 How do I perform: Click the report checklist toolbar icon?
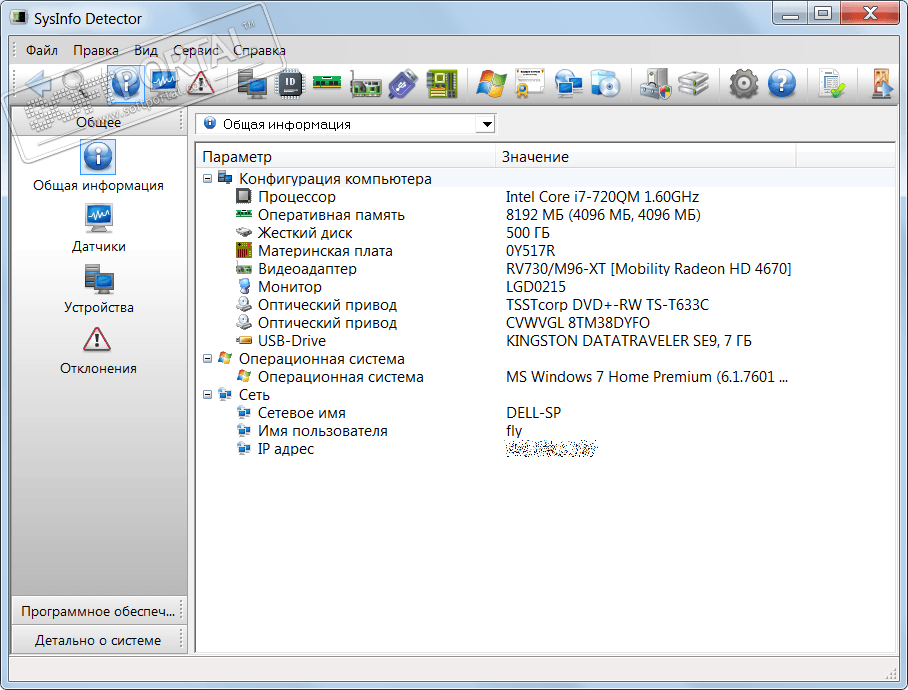coord(832,84)
